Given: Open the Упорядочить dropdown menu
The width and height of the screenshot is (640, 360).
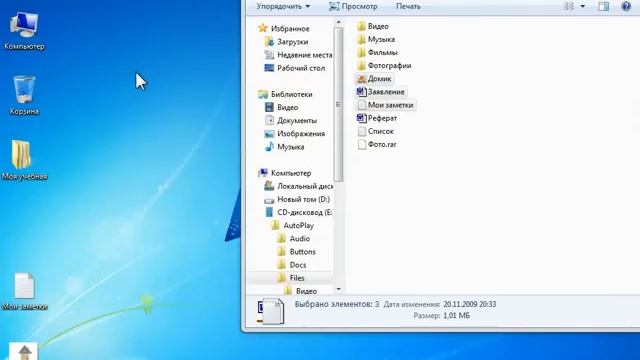Looking at the screenshot, I should (x=283, y=6).
